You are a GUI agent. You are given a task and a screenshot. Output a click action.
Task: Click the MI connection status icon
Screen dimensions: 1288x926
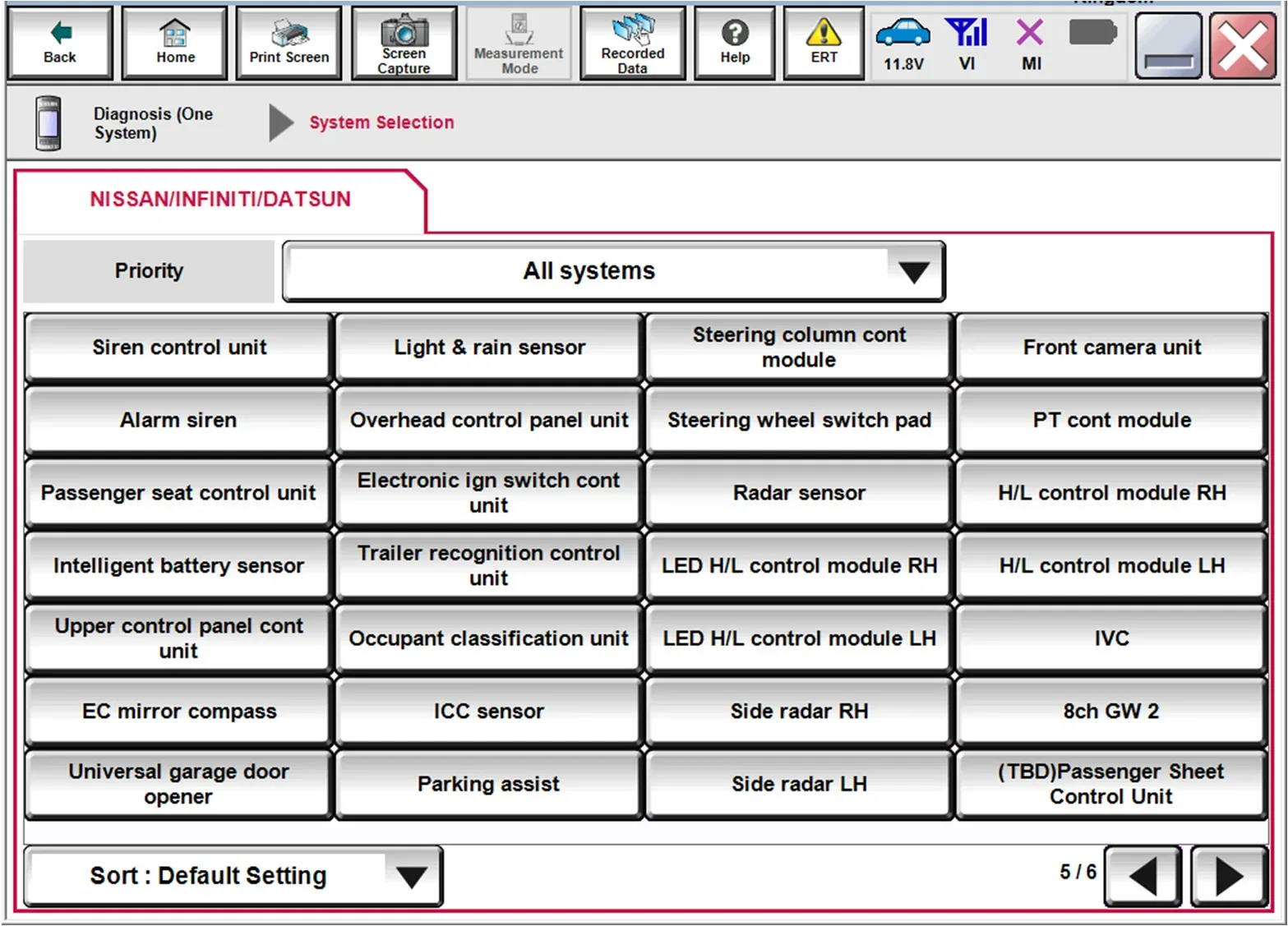[x=1031, y=44]
